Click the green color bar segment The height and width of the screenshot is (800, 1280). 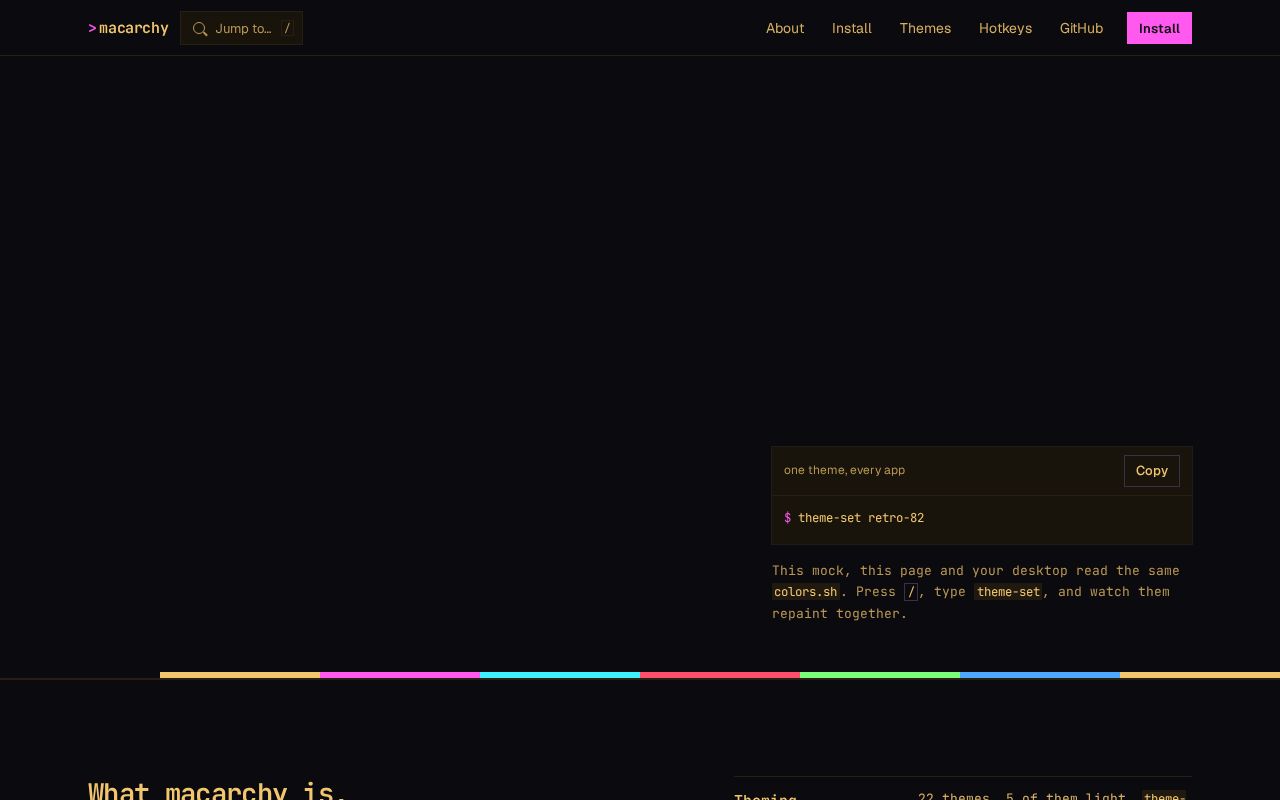(880, 675)
